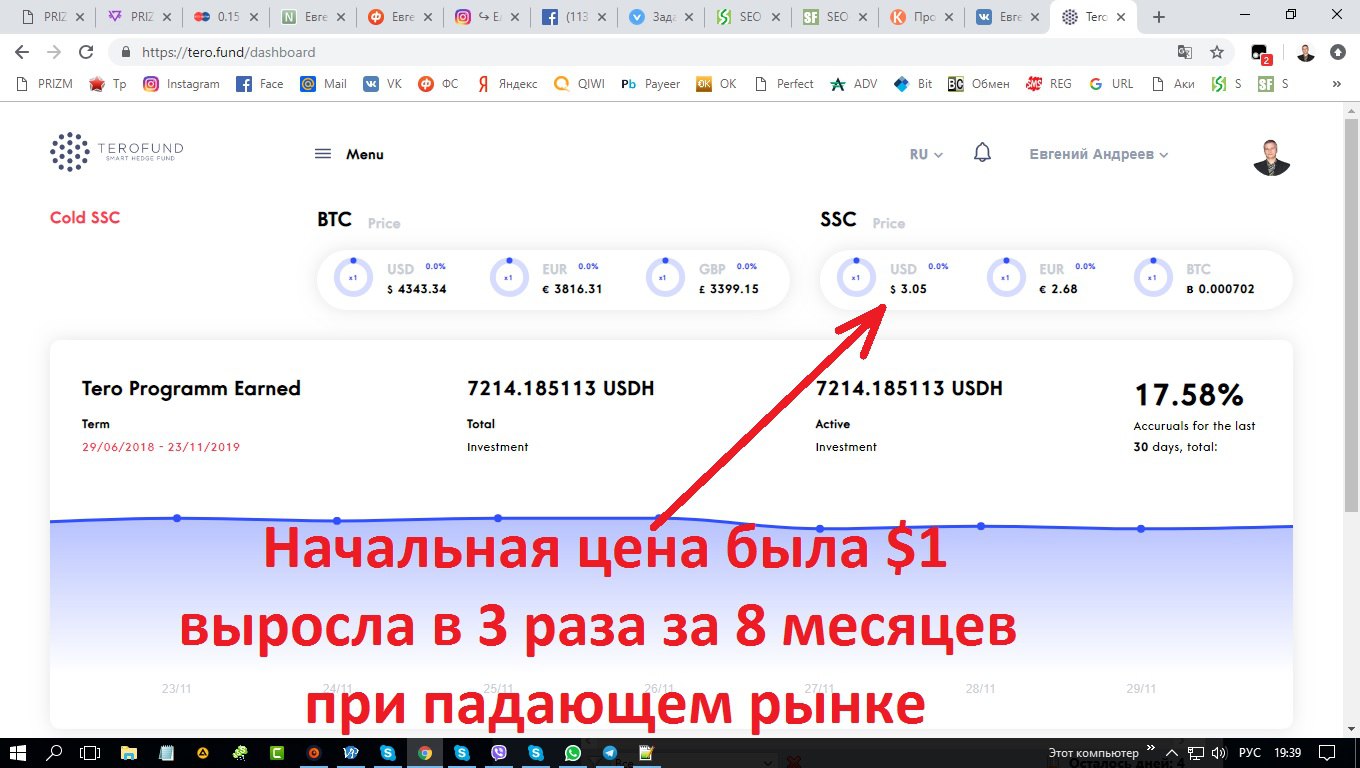Open the QIWI bookmark
Screen dimensions: 1360x768
click(580, 84)
